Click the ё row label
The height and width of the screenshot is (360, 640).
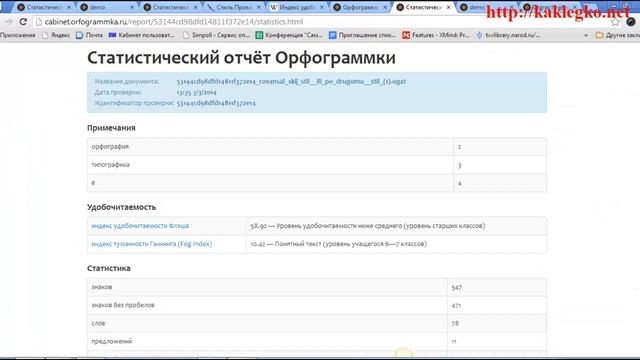(93, 183)
